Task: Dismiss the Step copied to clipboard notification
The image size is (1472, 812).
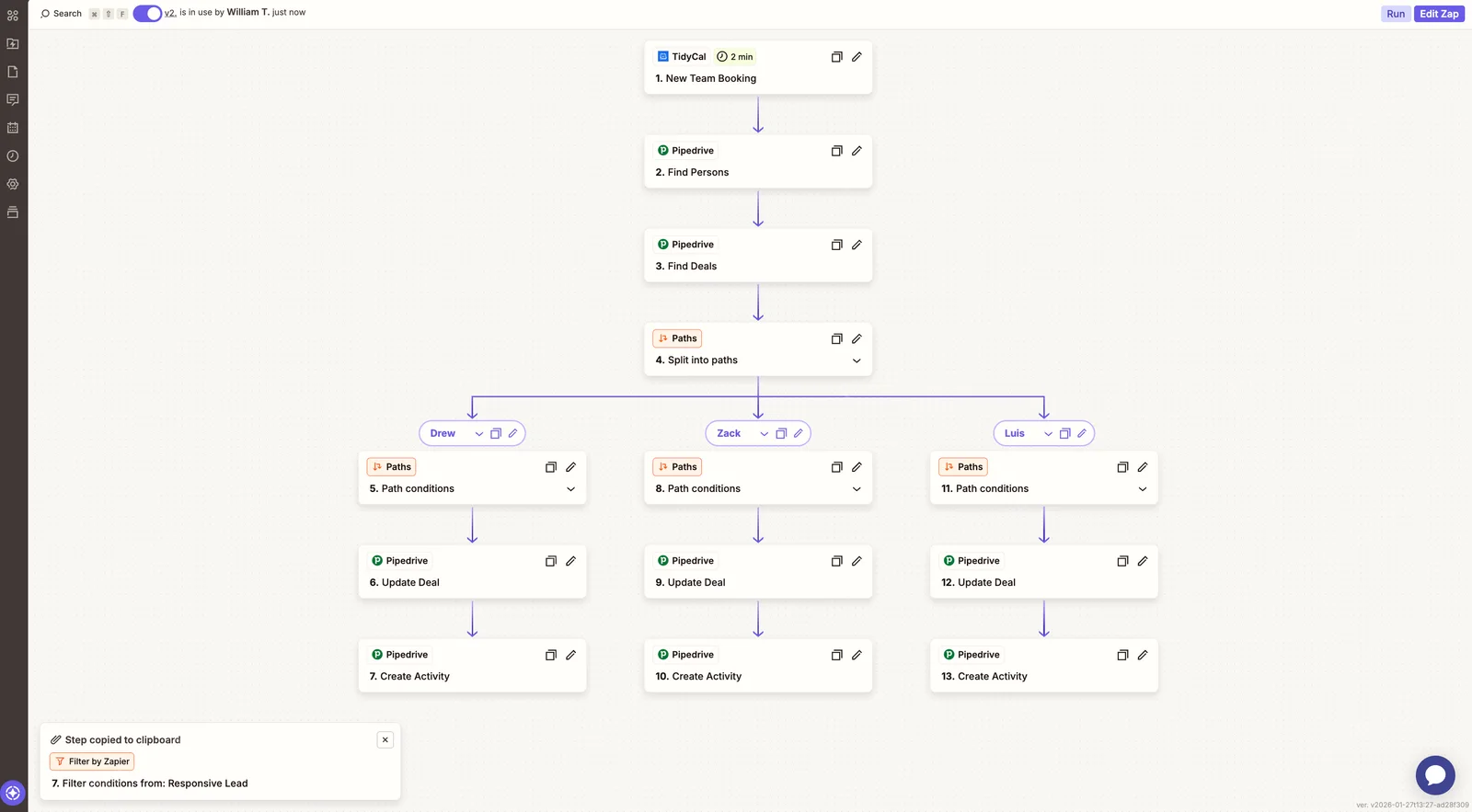Action: [x=385, y=739]
